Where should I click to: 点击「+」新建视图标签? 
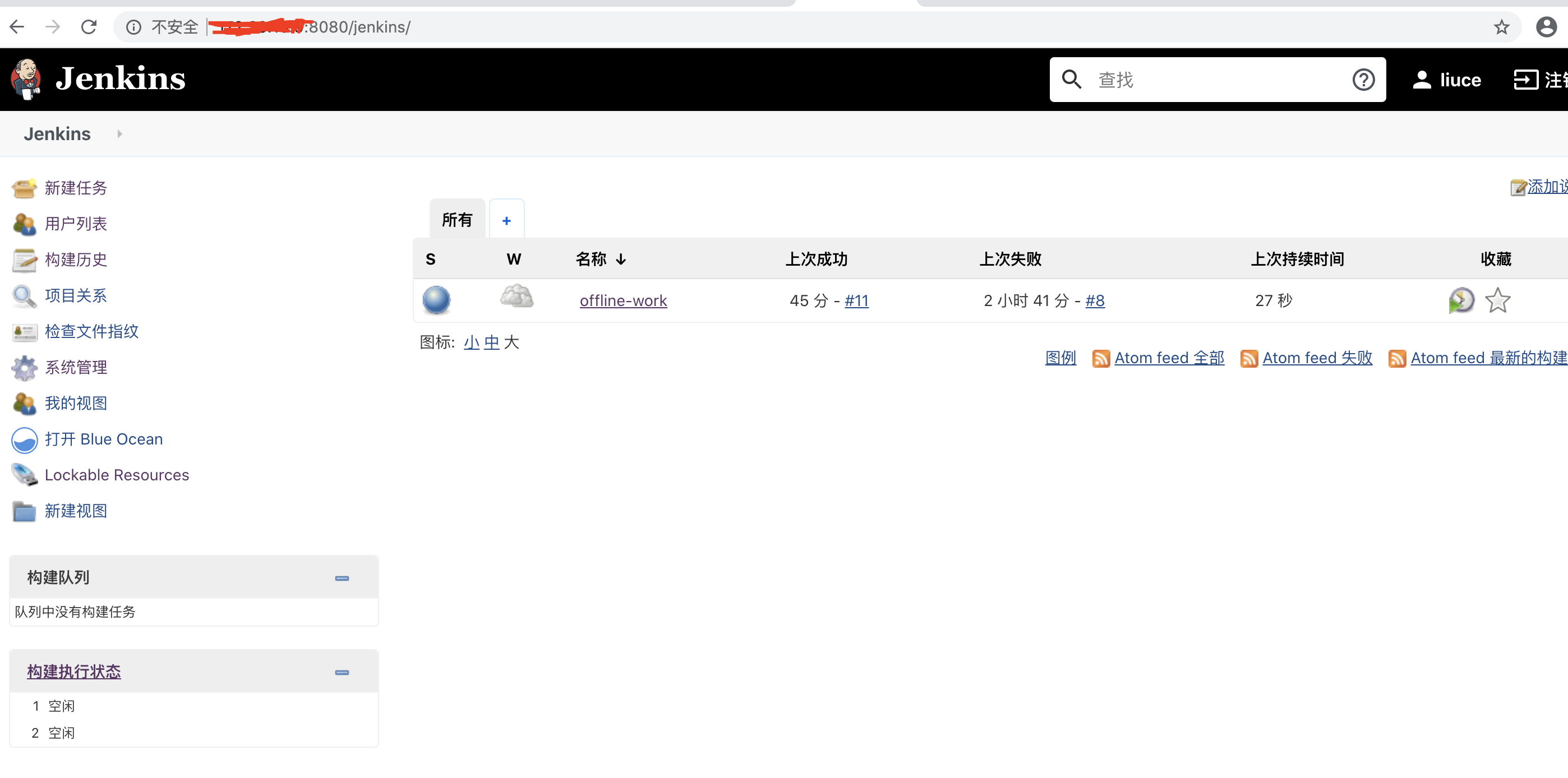[x=506, y=220]
